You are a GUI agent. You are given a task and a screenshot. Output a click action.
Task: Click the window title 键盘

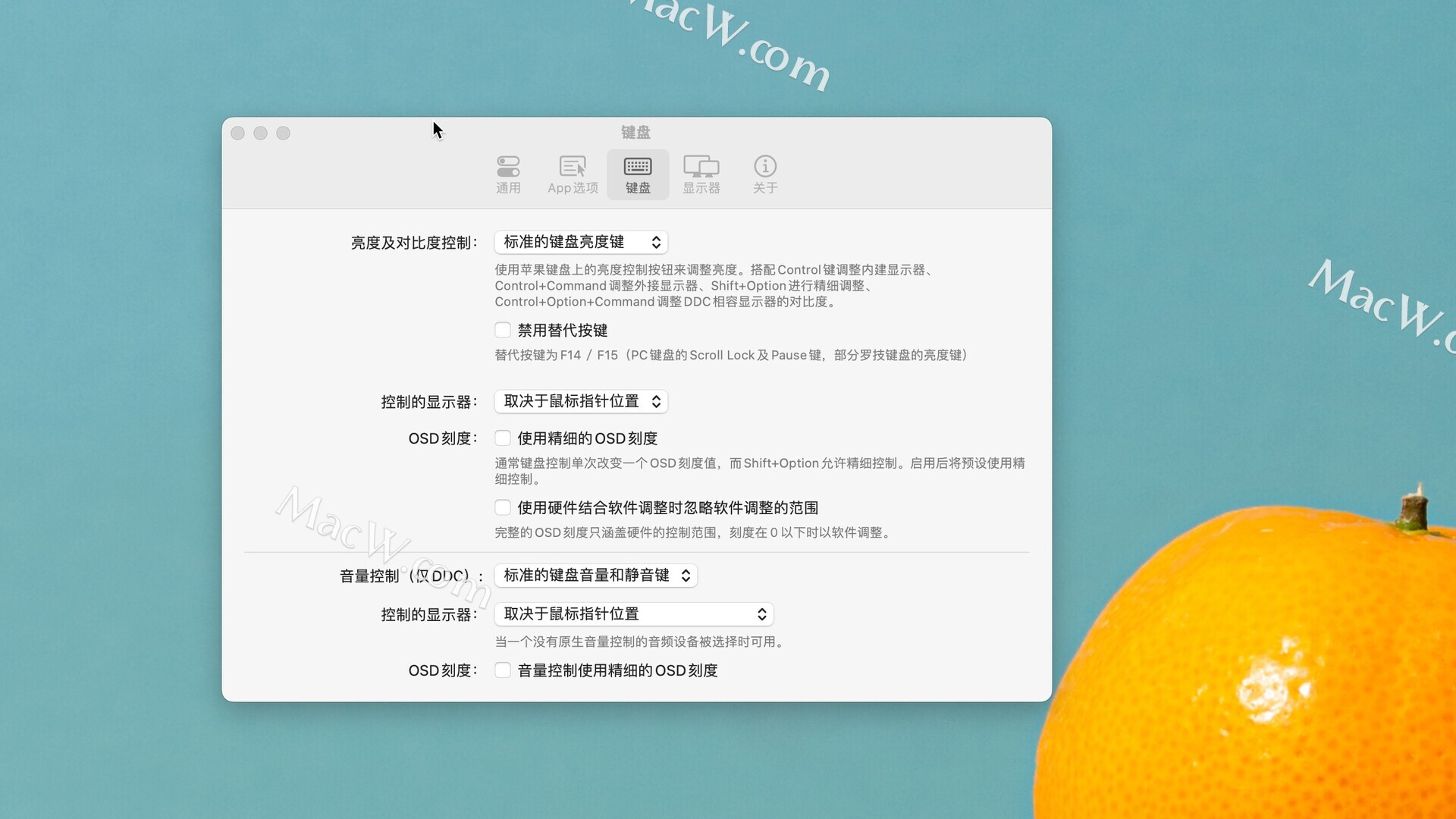coord(635,132)
